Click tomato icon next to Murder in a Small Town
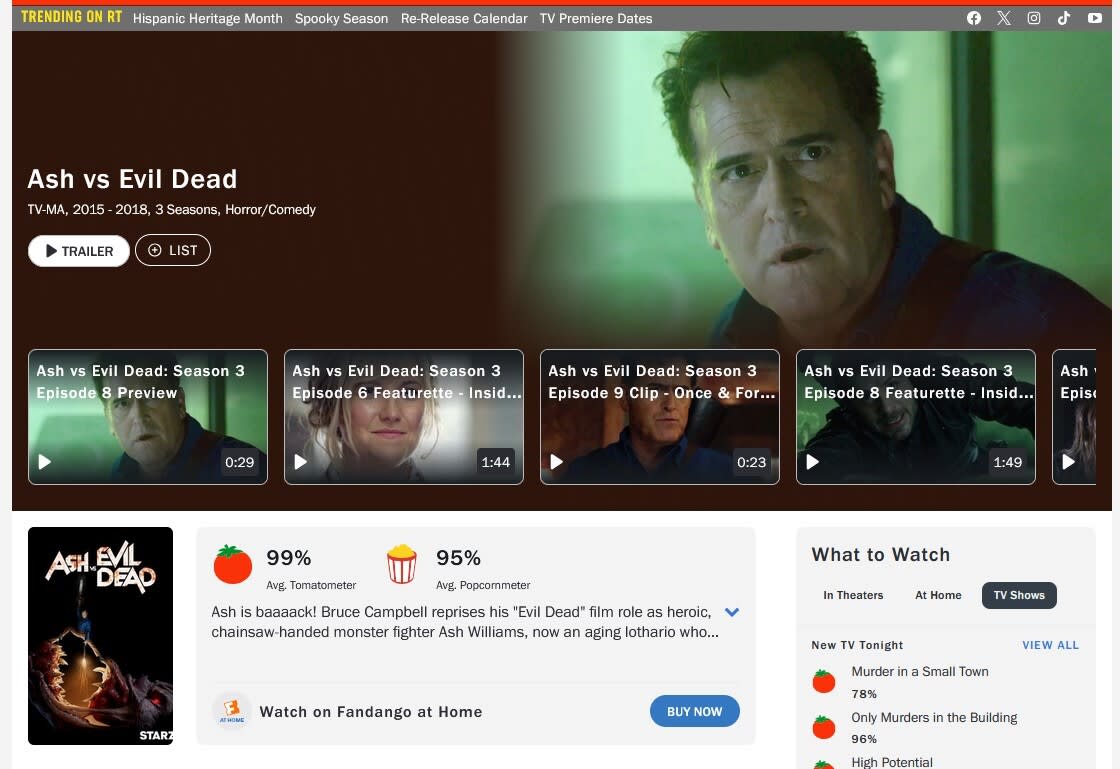This screenshot has height=769, width=1120. (824, 681)
